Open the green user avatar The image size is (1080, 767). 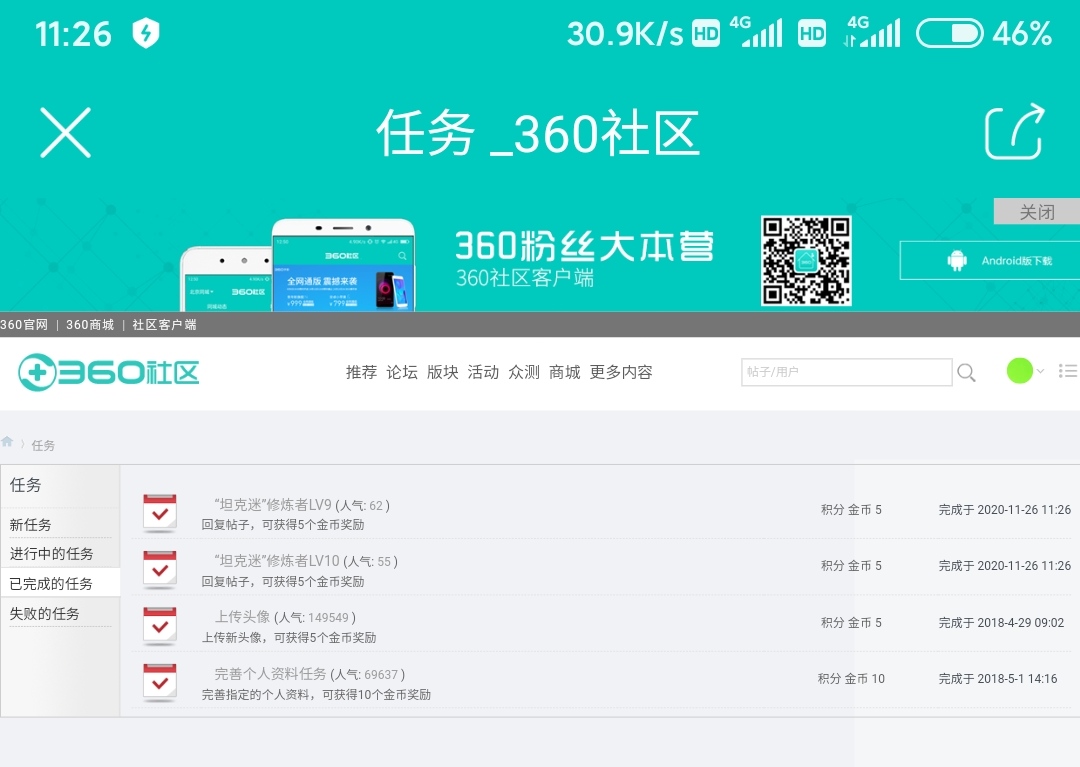(x=1019, y=370)
